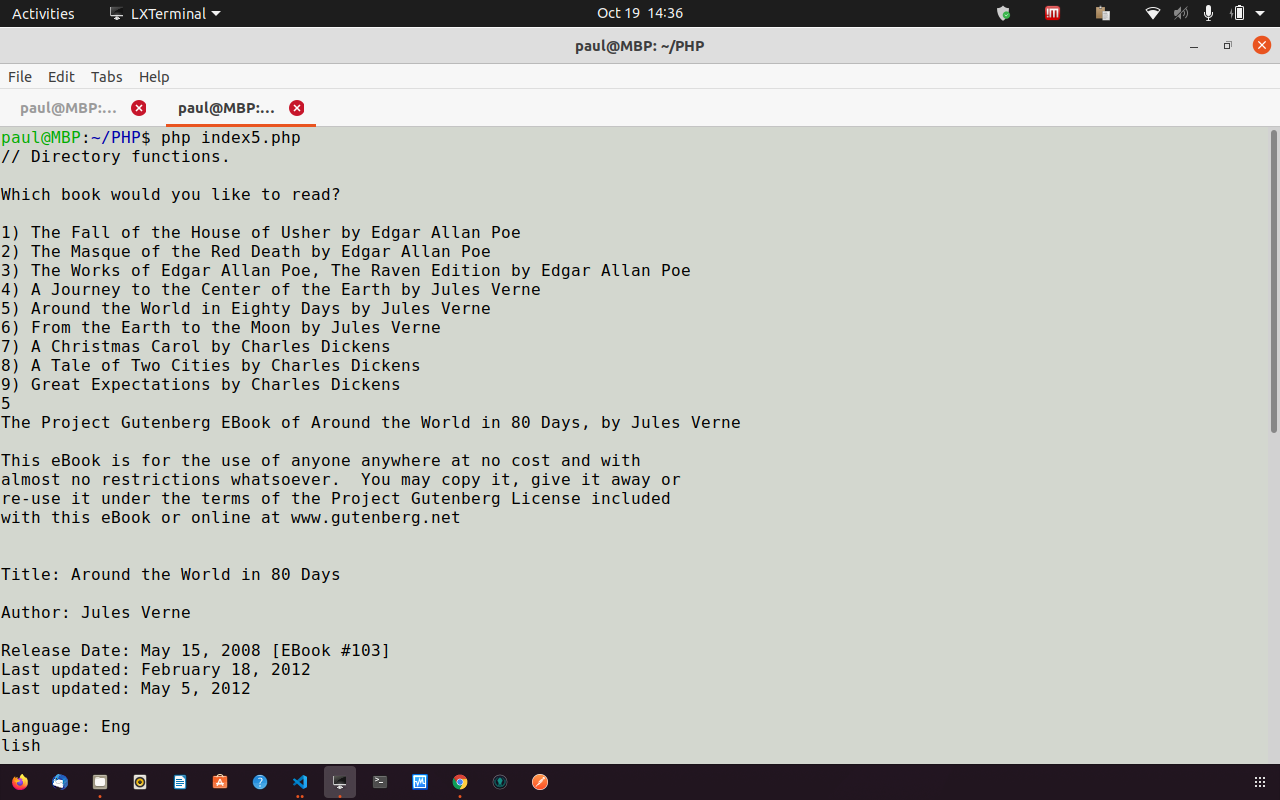Open the Tabs menu

[x=106, y=77]
